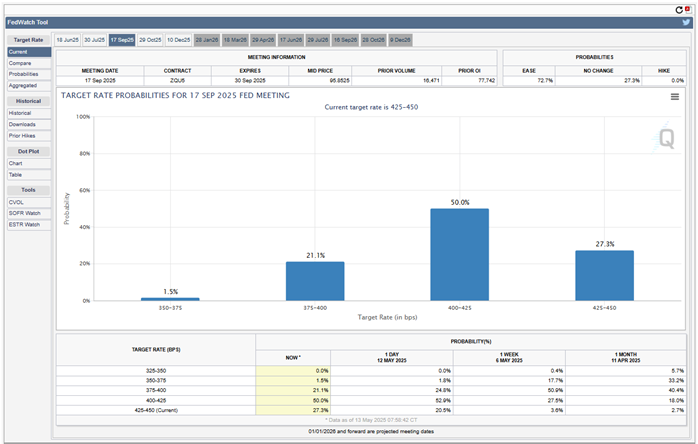The width and height of the screenshot is (698, 444).
Task: Select the 30 Jul25 meeting tab
Action: pyautogui.click(x=95, y=39)
